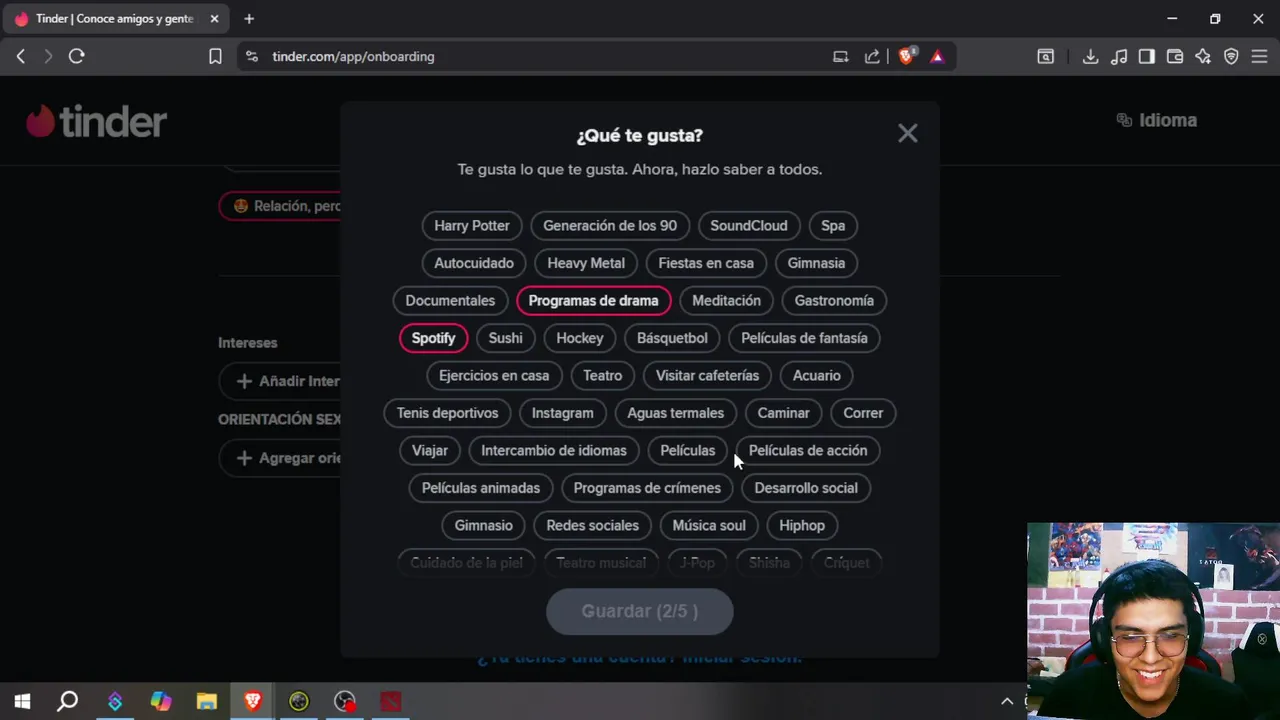Pick the Documentales interest

click(x=450, y=301)
